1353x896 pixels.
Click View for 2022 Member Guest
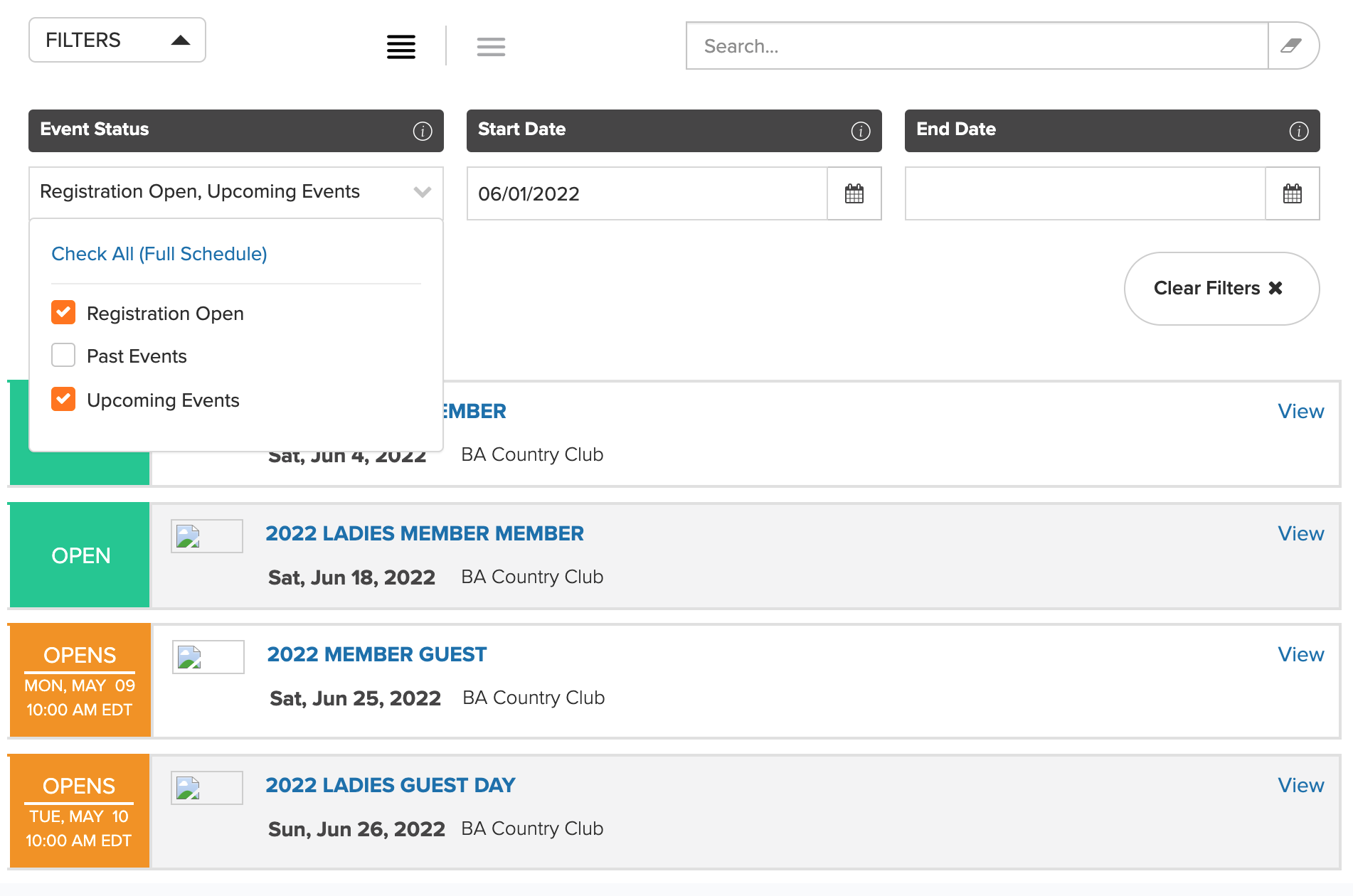click(1301, 654)
